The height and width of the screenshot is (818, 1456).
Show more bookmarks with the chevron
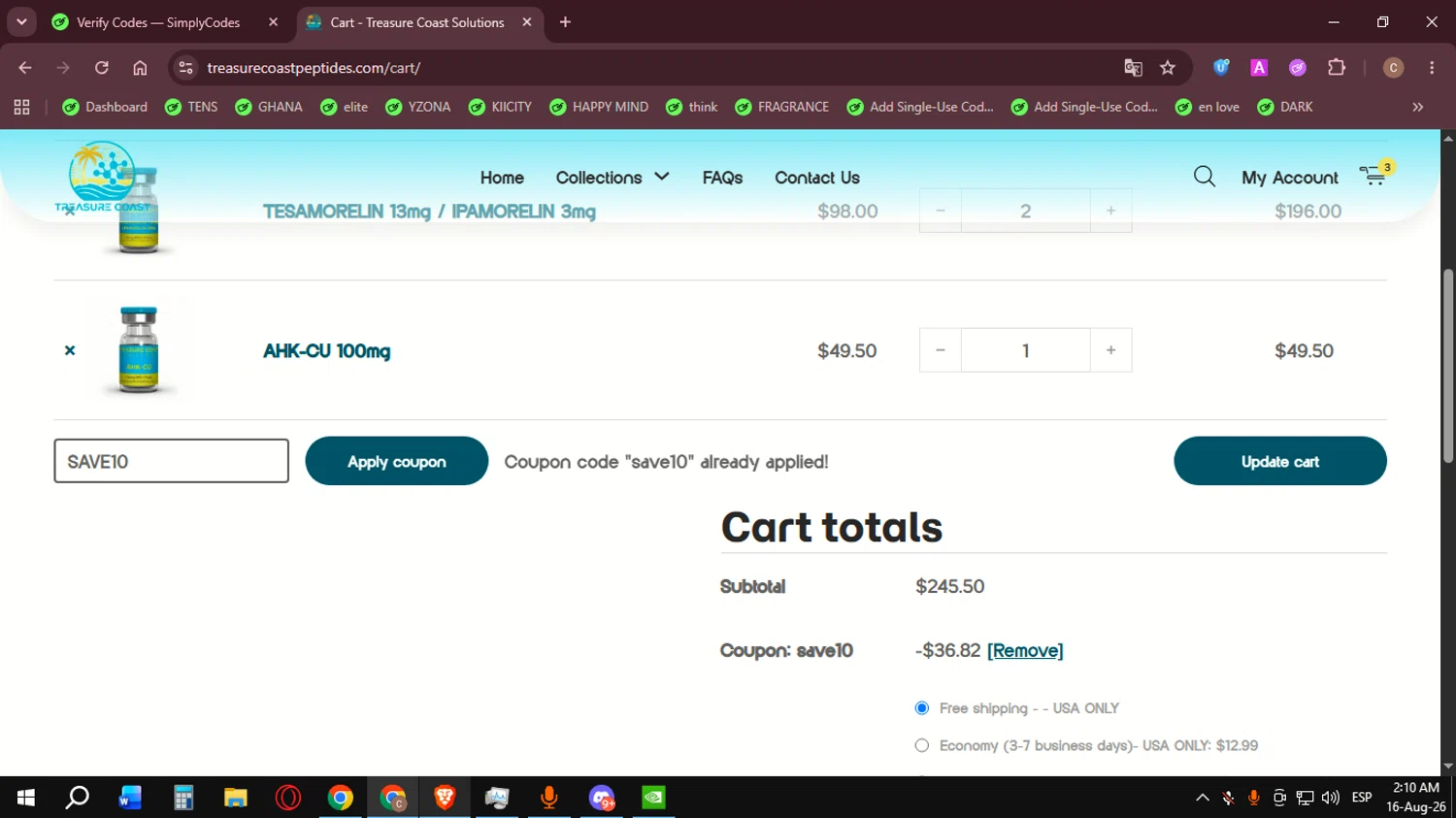coord(1418,107)
